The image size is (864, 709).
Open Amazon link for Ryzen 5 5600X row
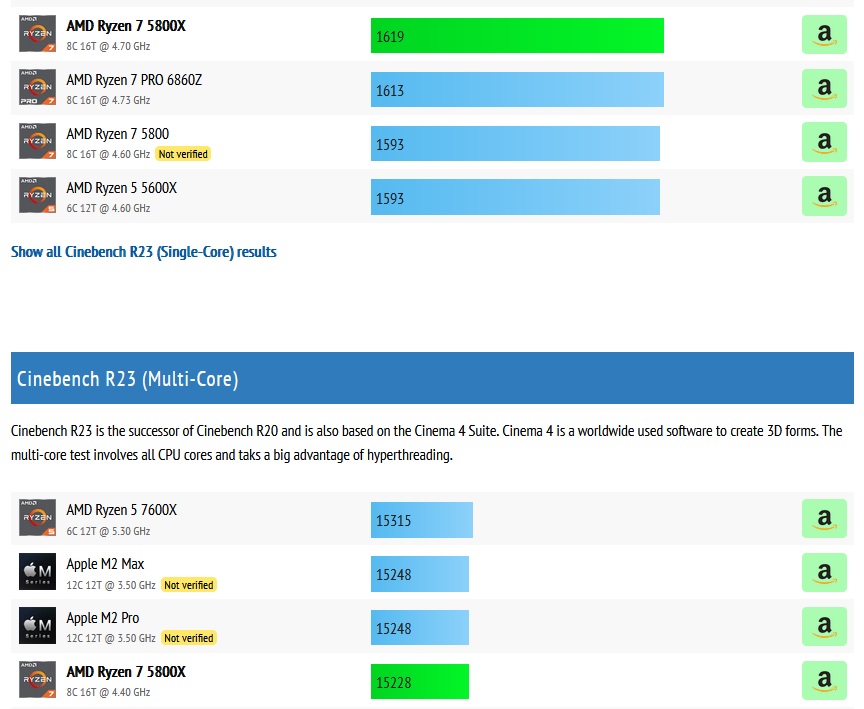[824, 196]
